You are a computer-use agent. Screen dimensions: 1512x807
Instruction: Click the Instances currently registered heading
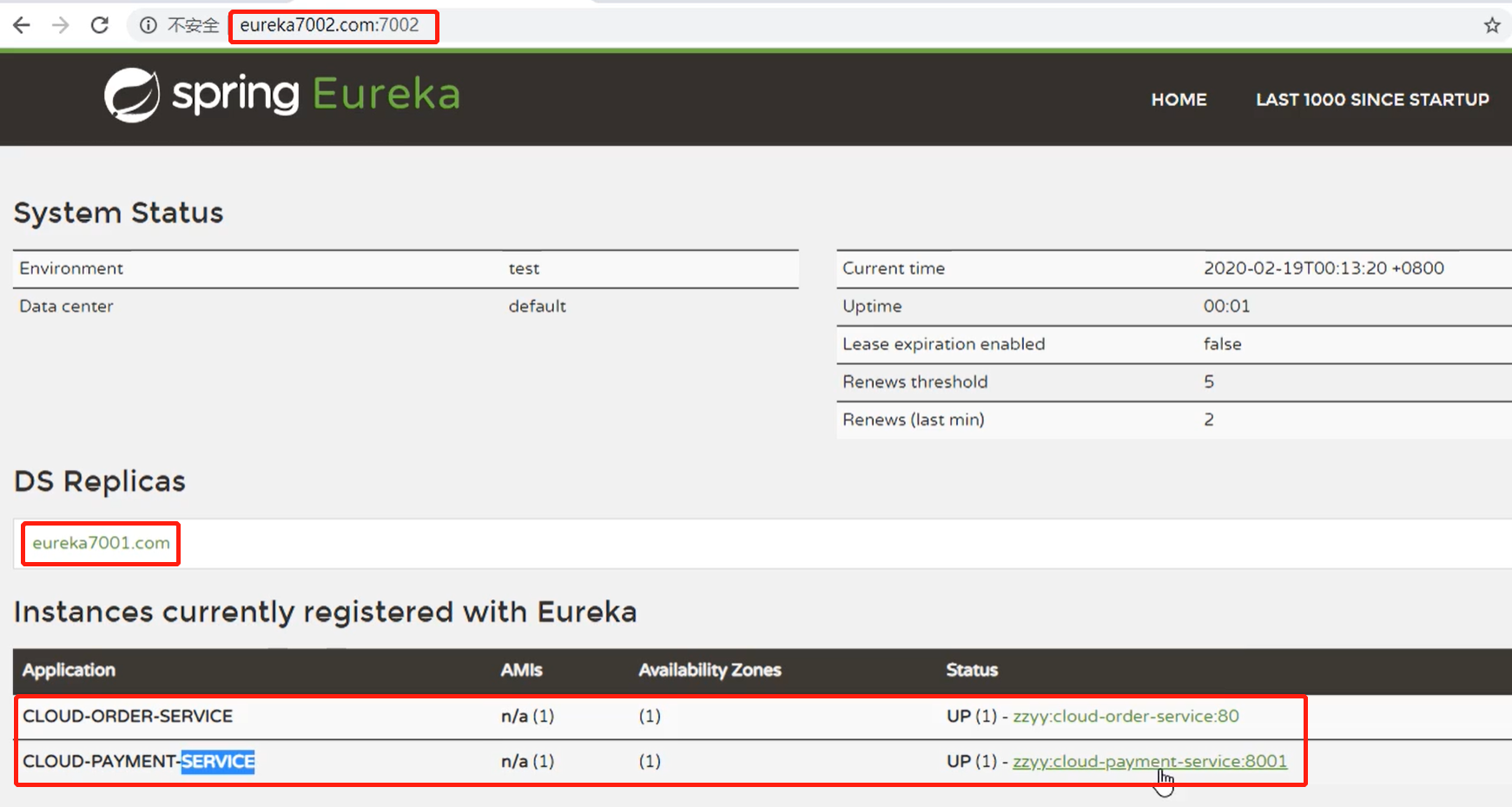pyautogui.click(x=326, y=612)
